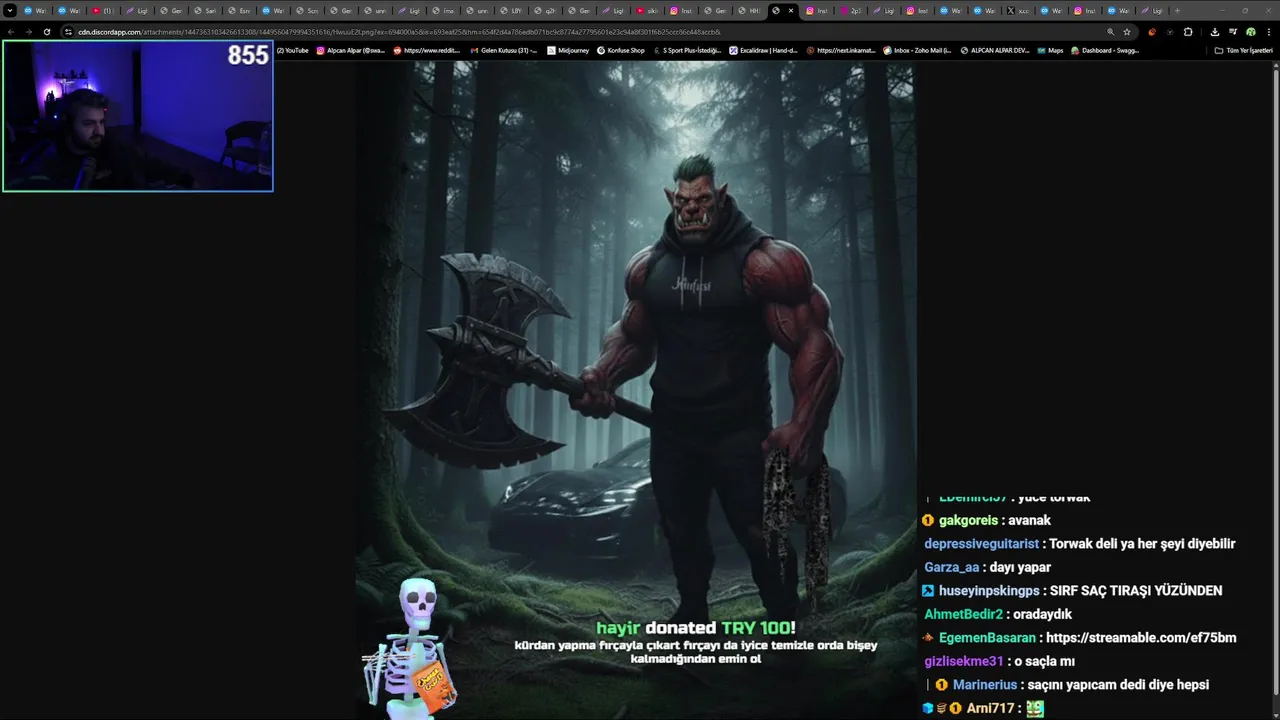This screenshot has height=720, width=1280.
Task: Open the ALPCAN ALPAR DEV bookmark
Action: point(995,50)
